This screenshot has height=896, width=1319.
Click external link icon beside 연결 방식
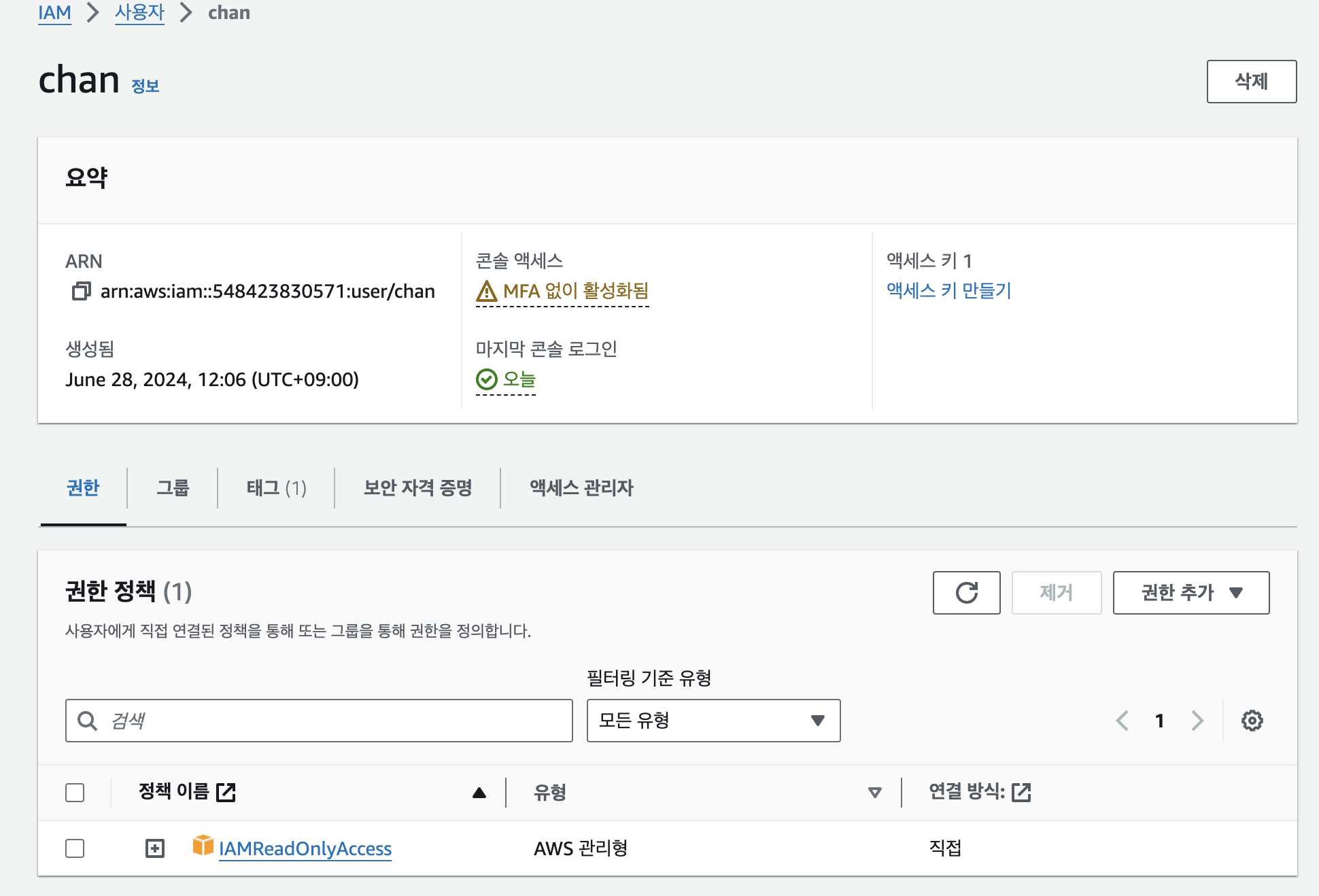(x=1021, y=792)
